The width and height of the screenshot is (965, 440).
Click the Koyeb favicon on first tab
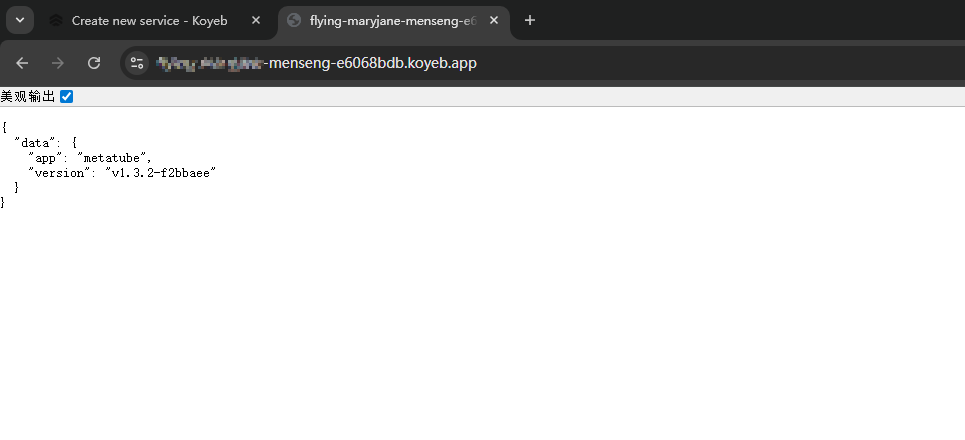[x=56, y=20]
